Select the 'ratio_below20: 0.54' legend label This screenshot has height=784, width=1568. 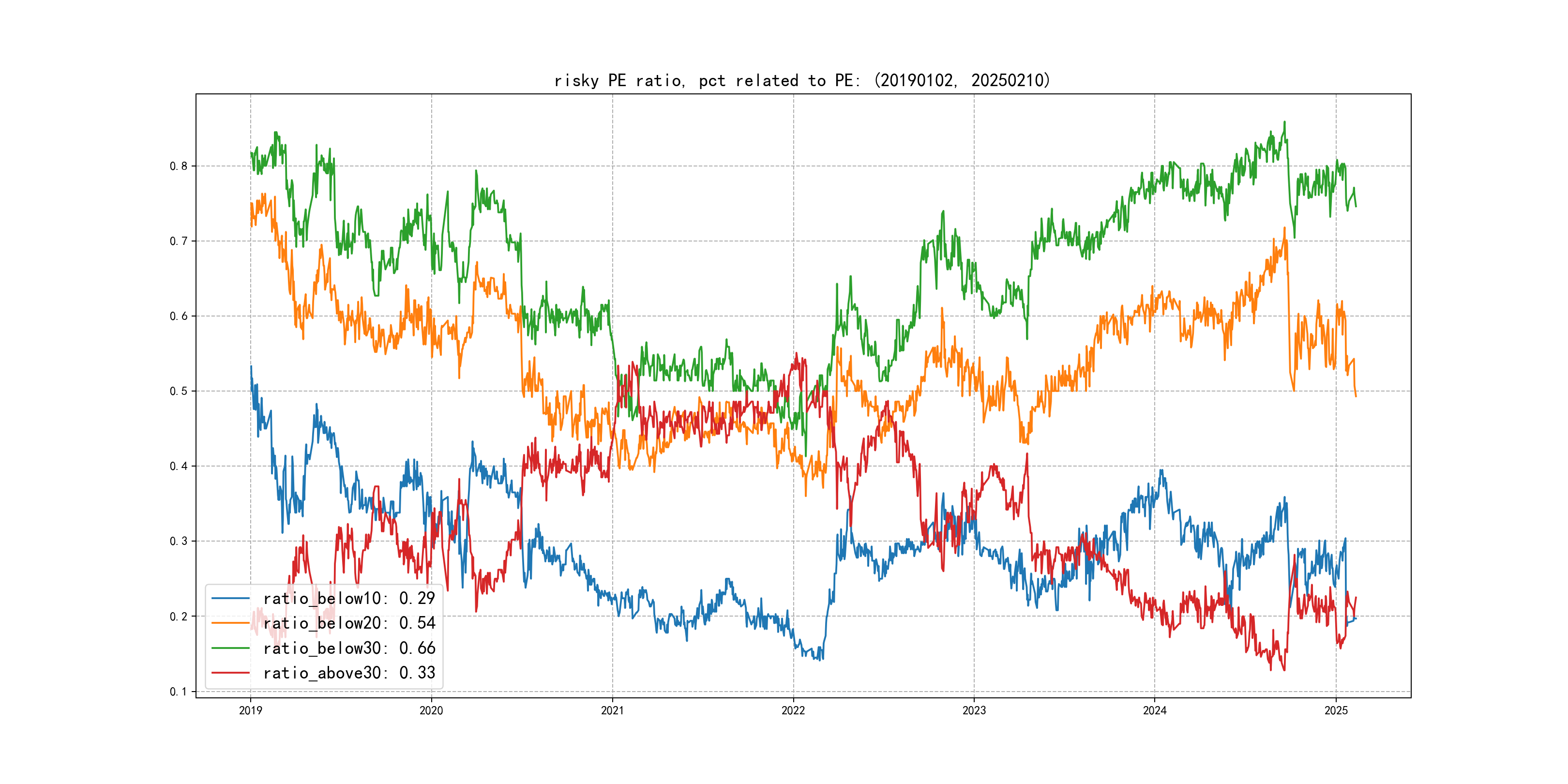point(349,623)
